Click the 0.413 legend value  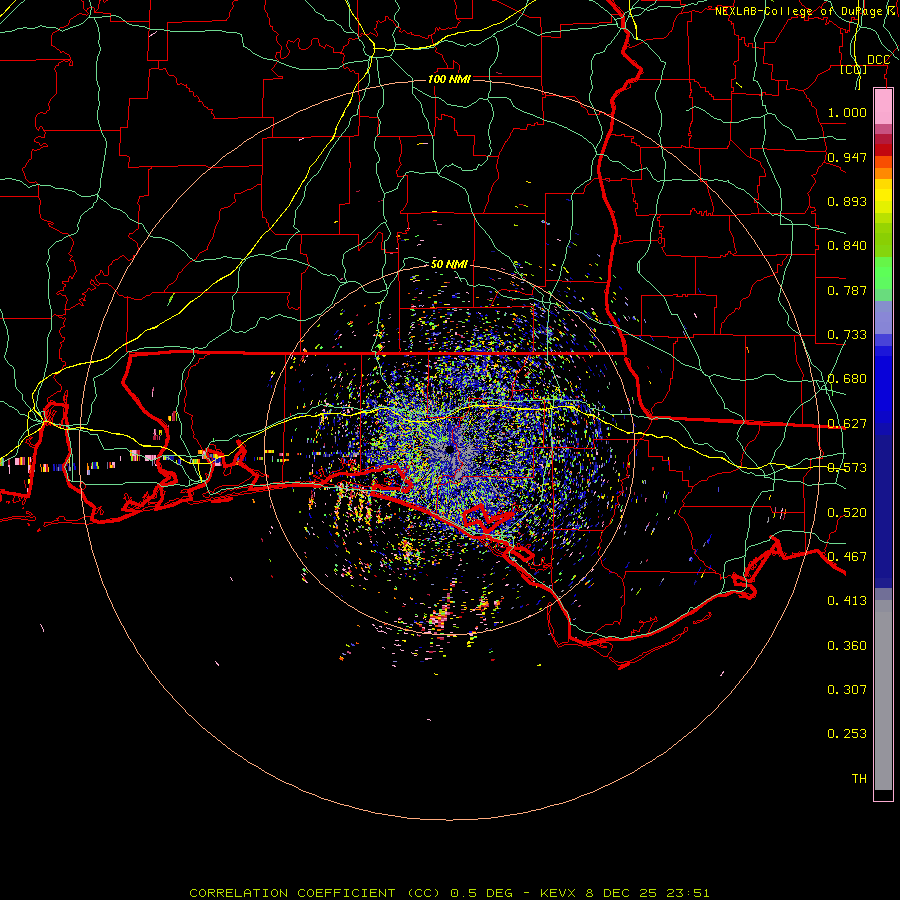[847, 601]
